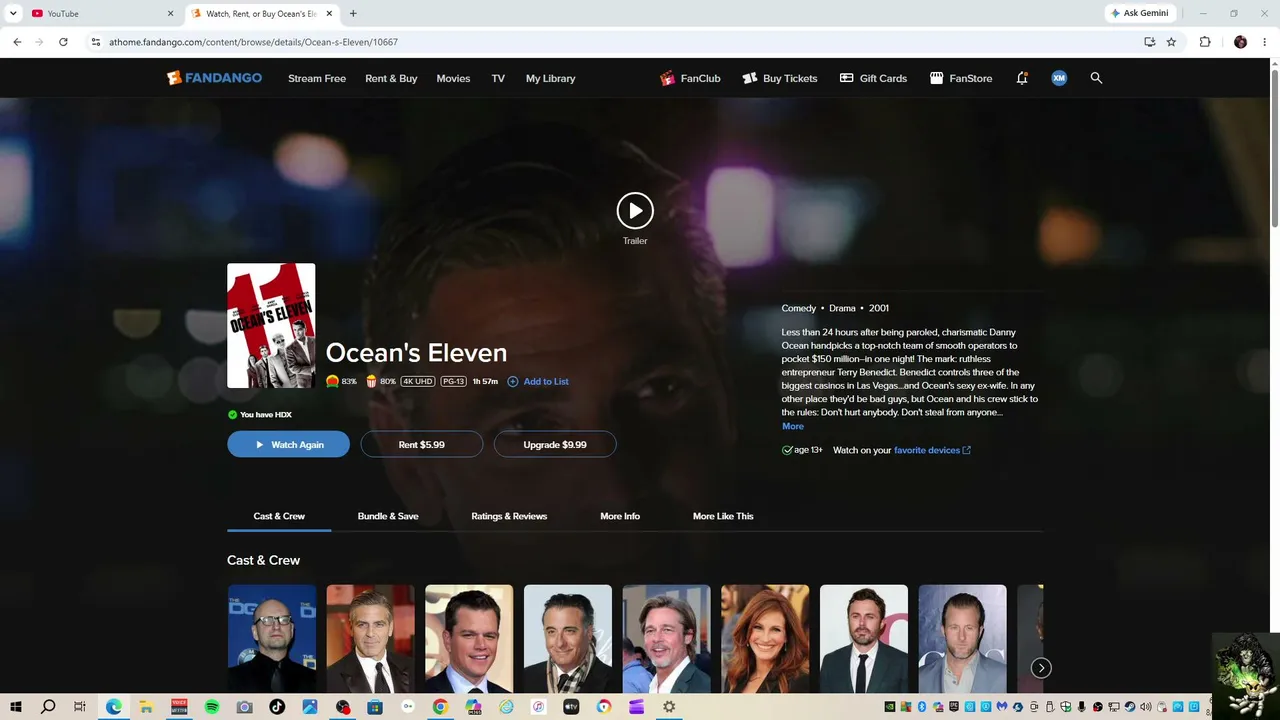Open Rent & Buy menu

click(391, 78)
